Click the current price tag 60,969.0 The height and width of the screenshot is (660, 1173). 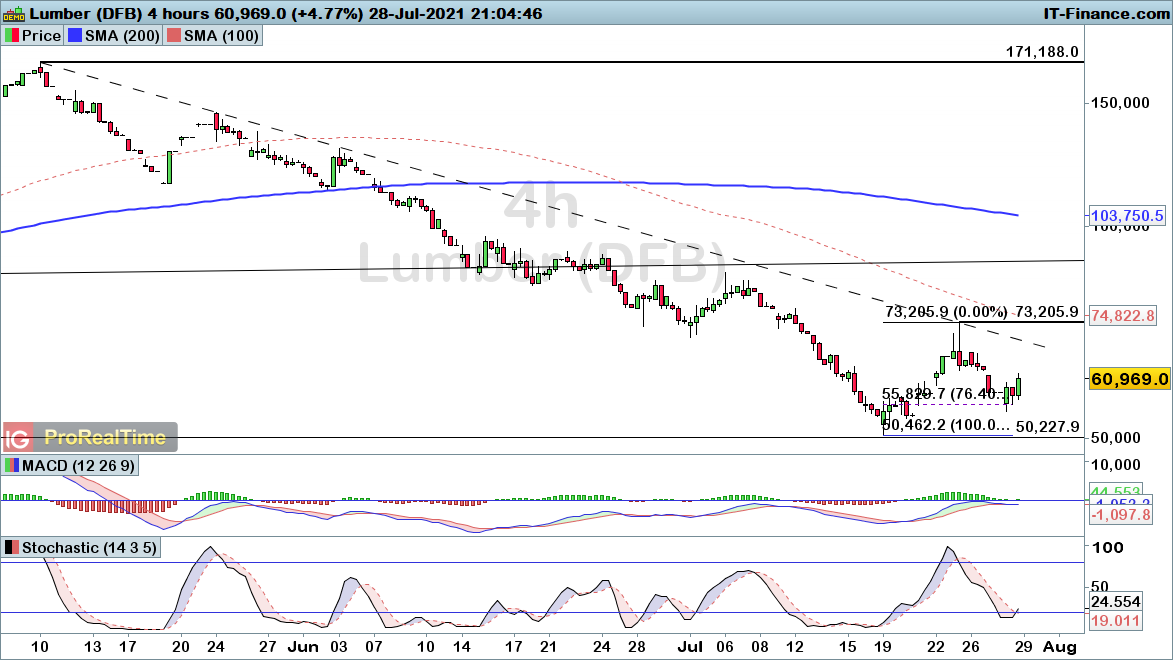(1130, 379)
